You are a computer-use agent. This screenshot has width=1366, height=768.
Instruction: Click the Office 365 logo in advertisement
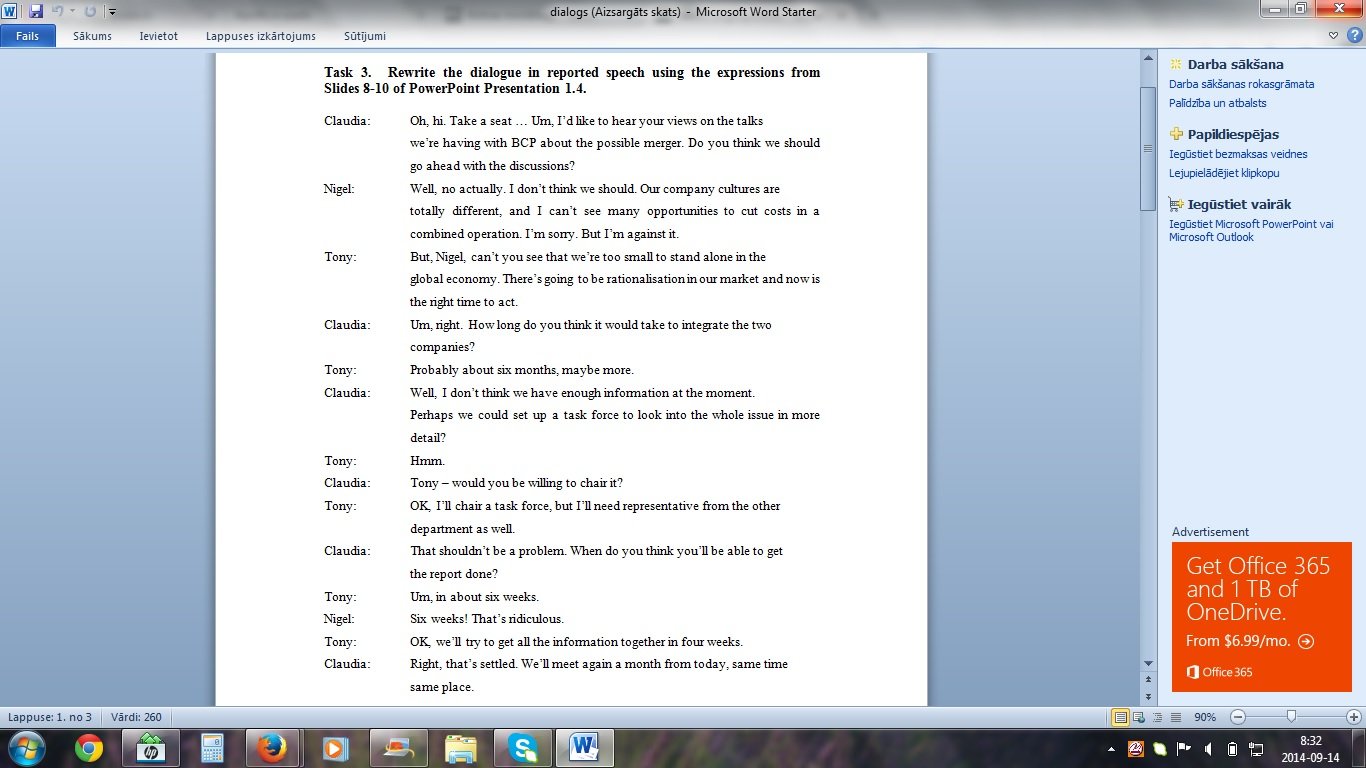pyautogui.click(x=1219, y=672)
